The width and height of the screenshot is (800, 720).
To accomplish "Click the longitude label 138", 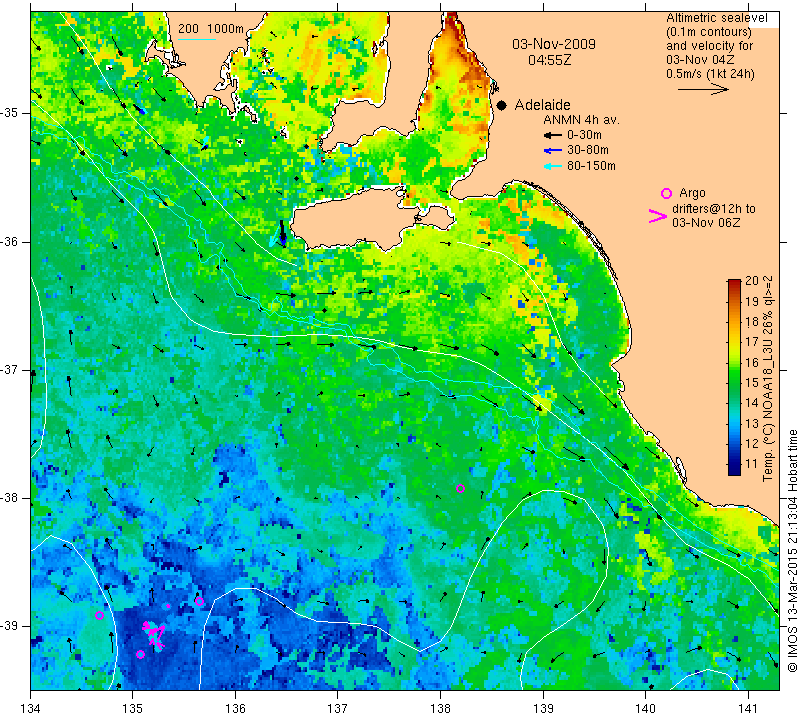I will tap(440, 708).
